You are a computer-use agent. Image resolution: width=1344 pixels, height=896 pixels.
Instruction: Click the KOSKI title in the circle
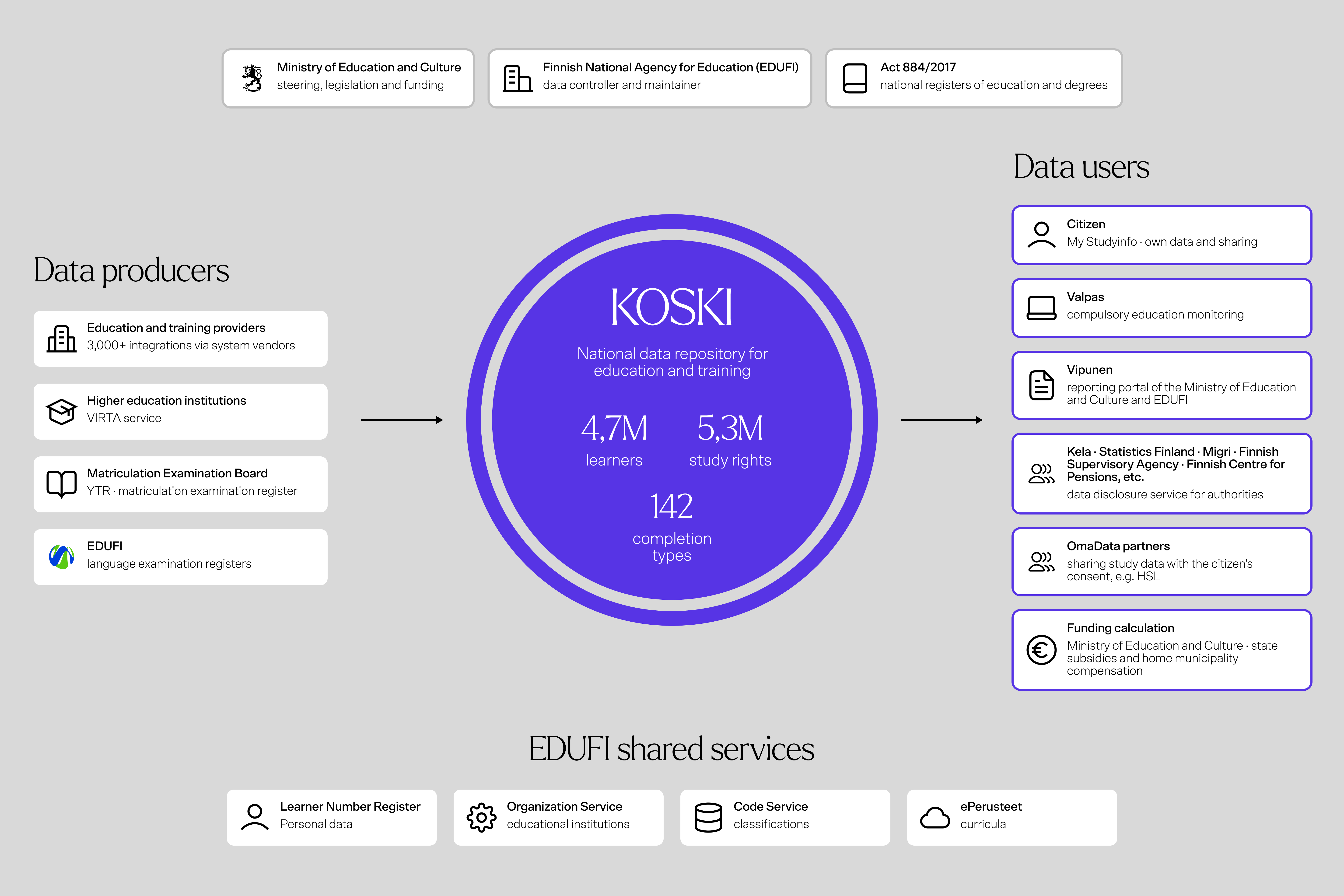click(x=672, y=307)
